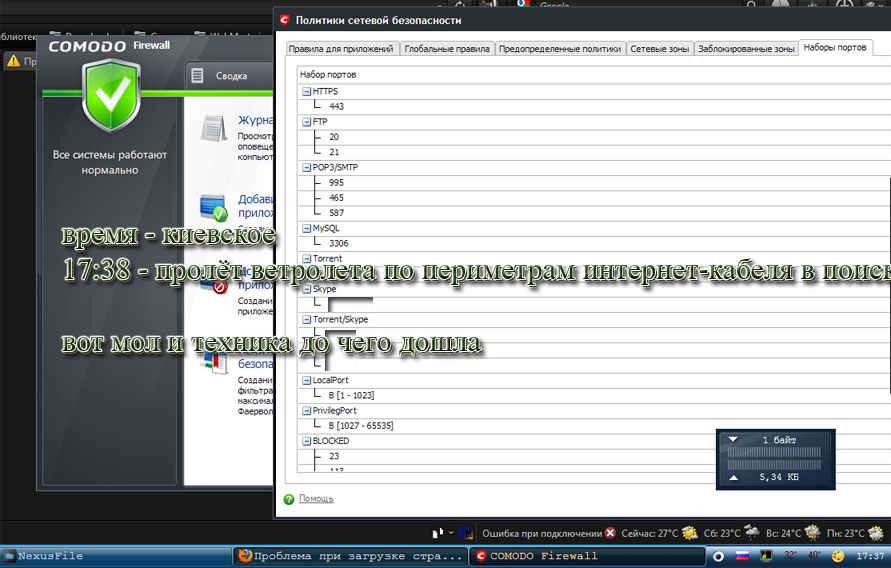Click the Пн 23°C weather icon
This screenshot has width=891, height=568.
click(x=876, y=533)
